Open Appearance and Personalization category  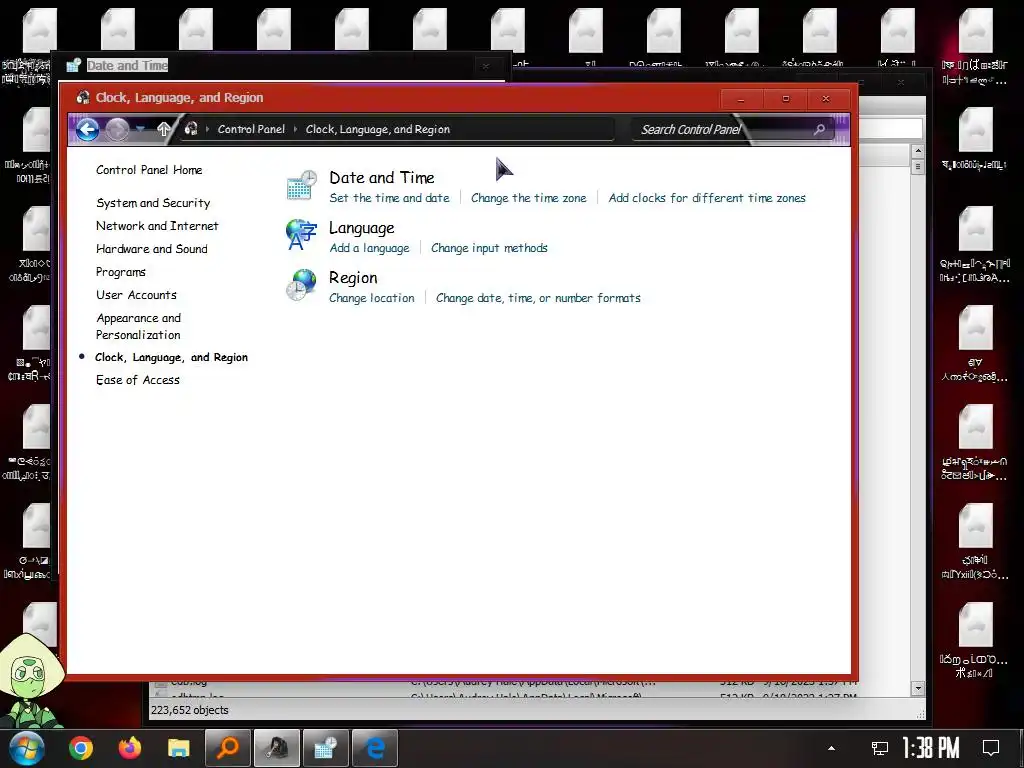[138, 326]
